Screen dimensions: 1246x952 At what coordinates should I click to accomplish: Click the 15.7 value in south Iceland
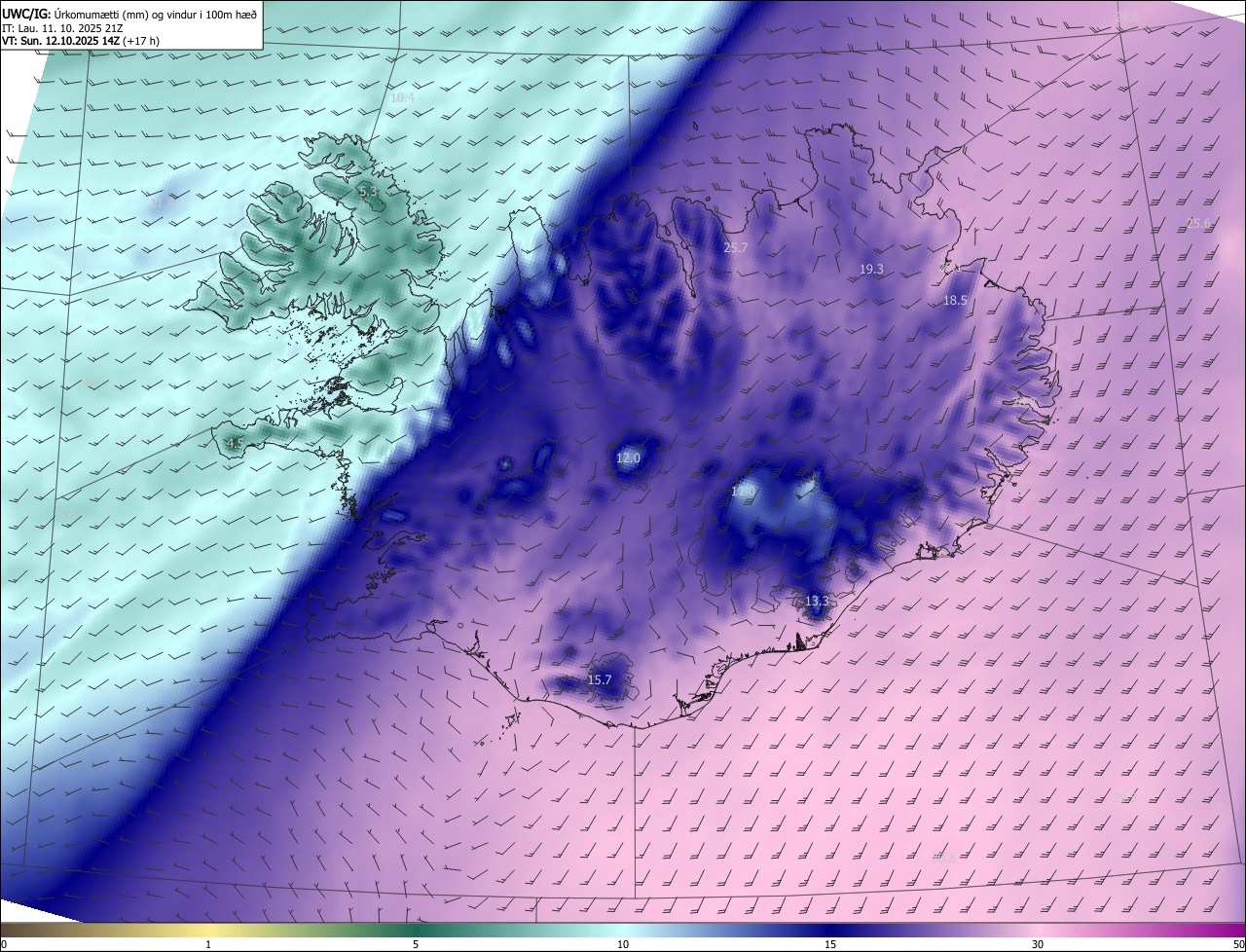(600, 679)
